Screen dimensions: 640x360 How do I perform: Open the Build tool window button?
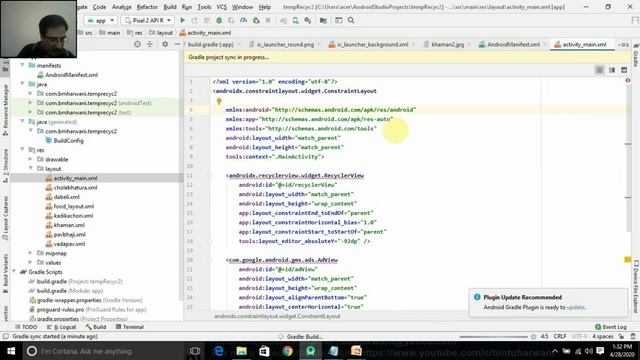[96, 327]
